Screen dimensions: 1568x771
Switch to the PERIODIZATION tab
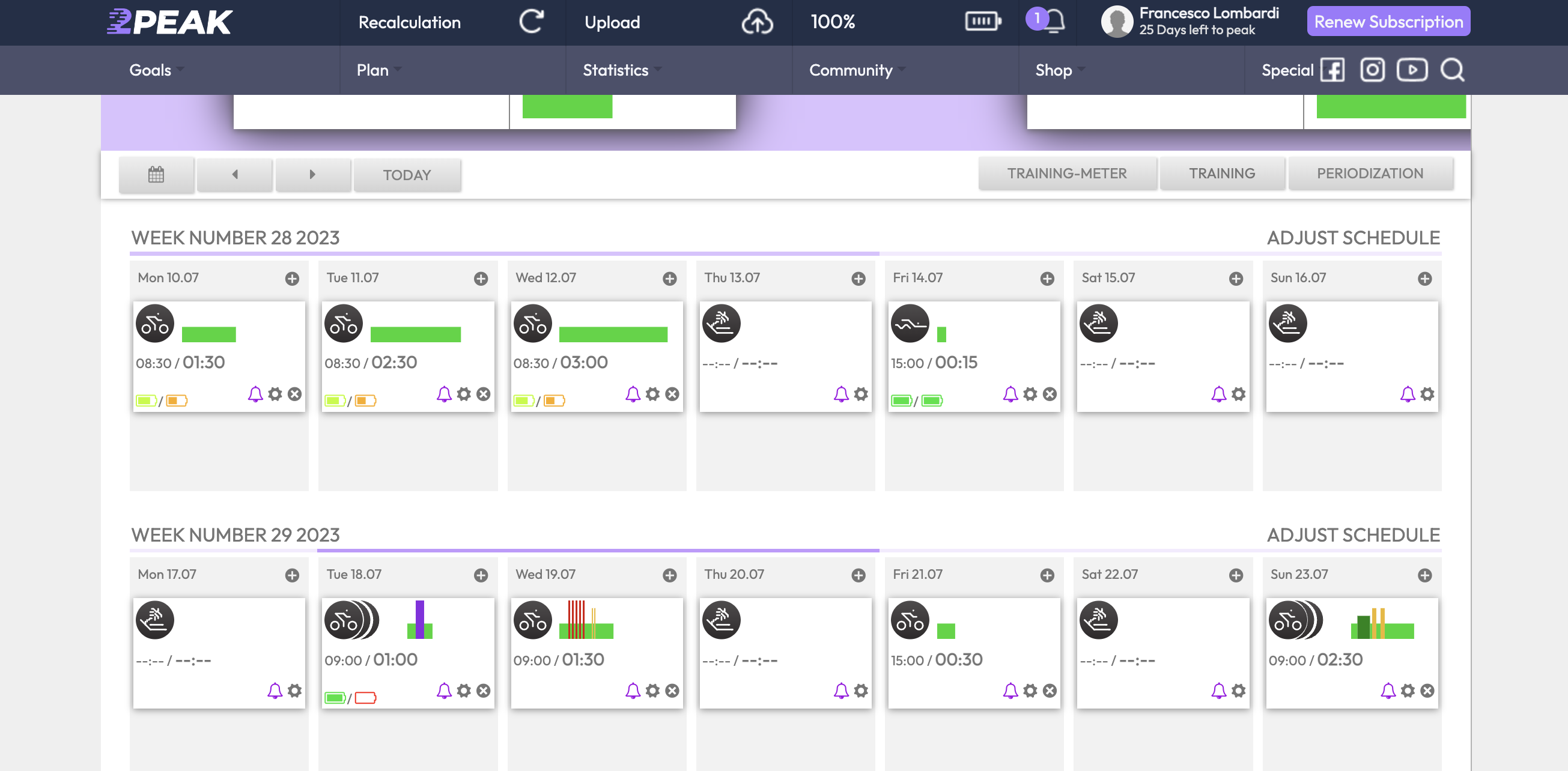coord(1370,174)
